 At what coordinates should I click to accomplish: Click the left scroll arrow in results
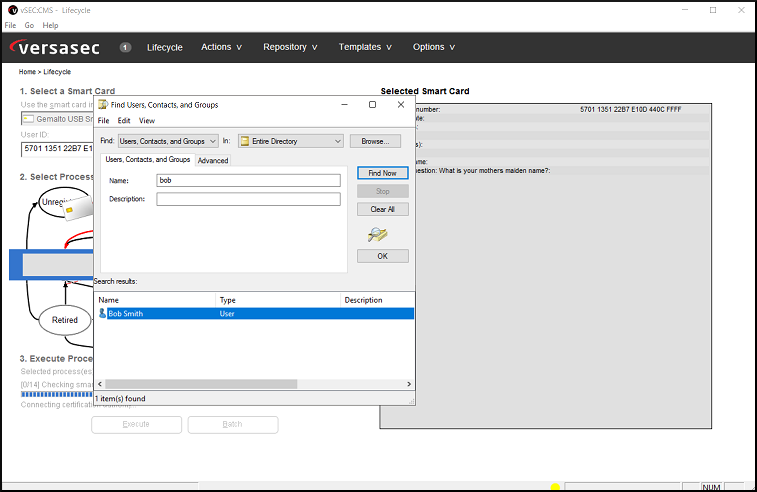click(x=100, y=384)
